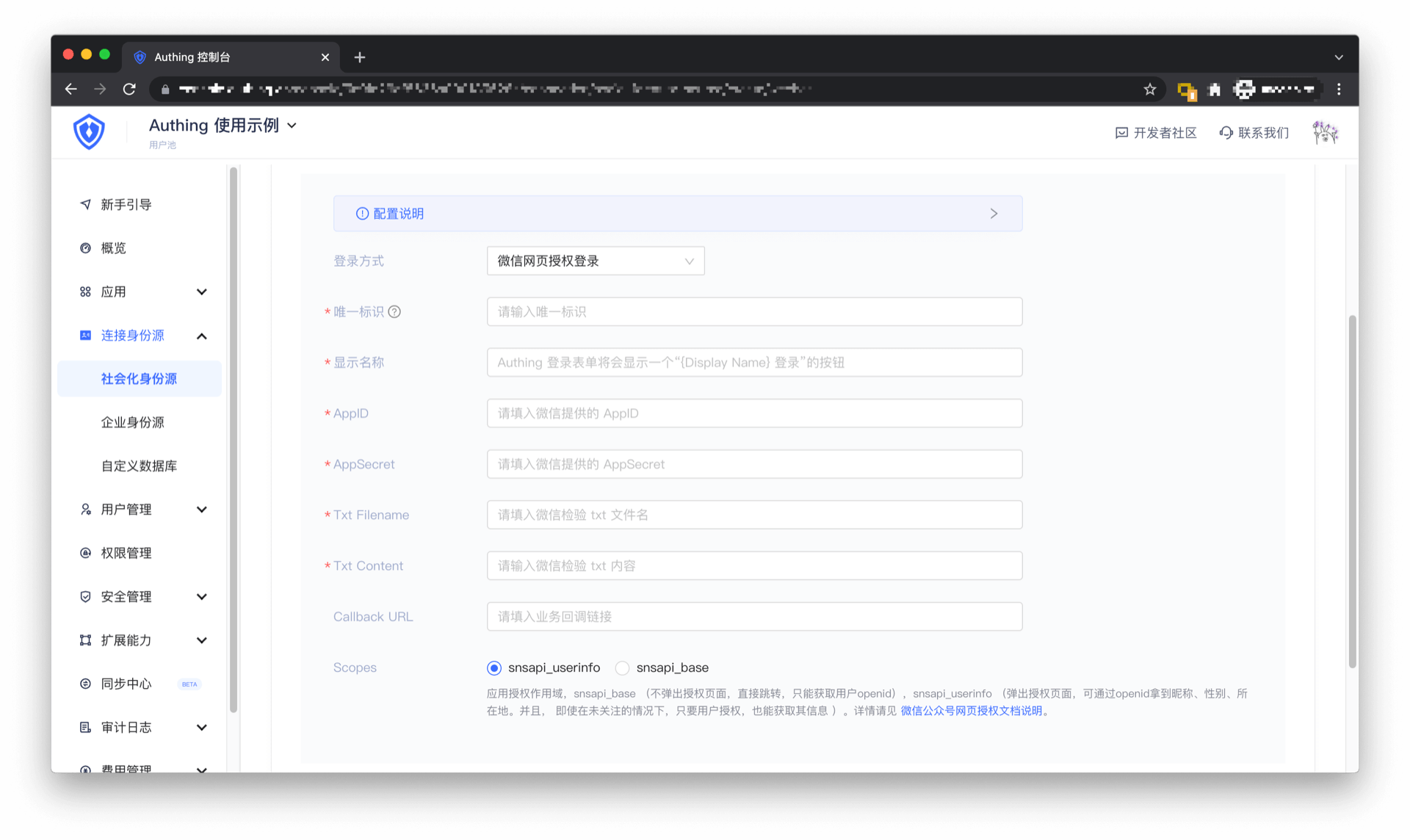Go to 企业身份源 in sidebar

point(133,422)
